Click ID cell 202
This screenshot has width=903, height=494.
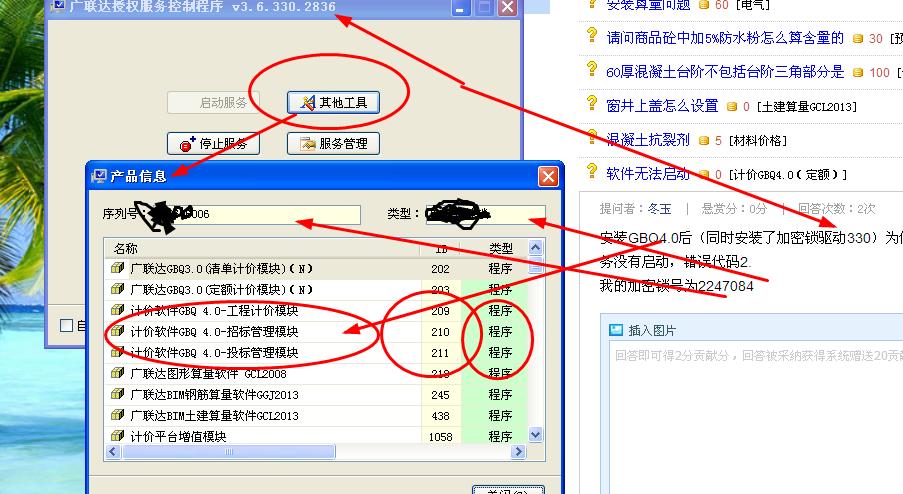(440, 269)
